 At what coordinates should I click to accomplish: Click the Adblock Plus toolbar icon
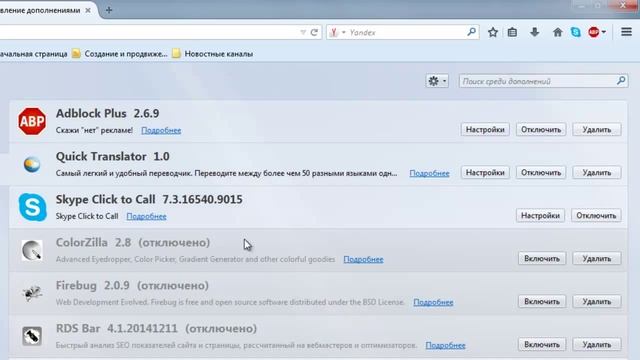coord(593,32)
